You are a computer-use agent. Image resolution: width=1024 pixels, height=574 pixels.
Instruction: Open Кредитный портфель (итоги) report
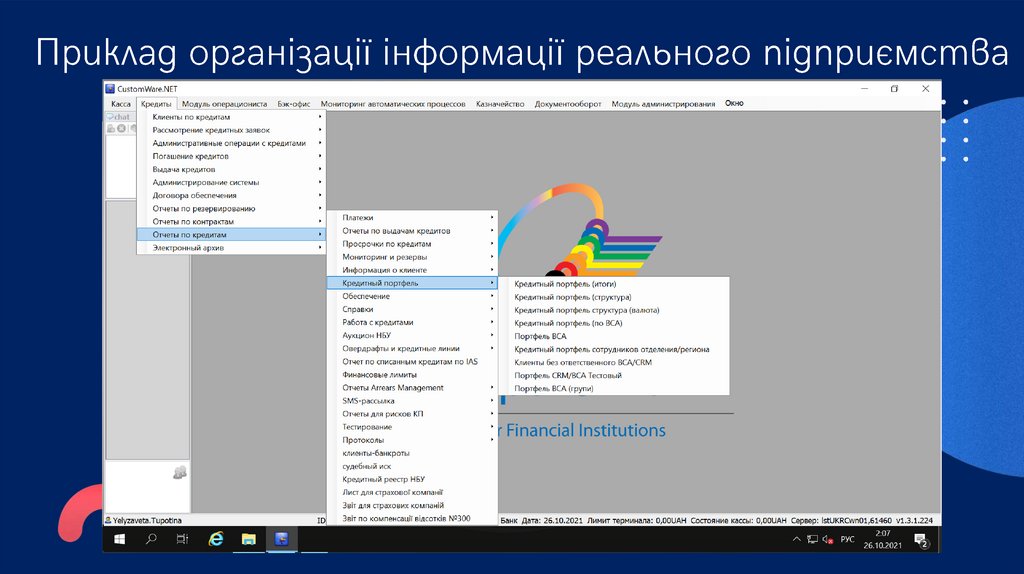614,284
